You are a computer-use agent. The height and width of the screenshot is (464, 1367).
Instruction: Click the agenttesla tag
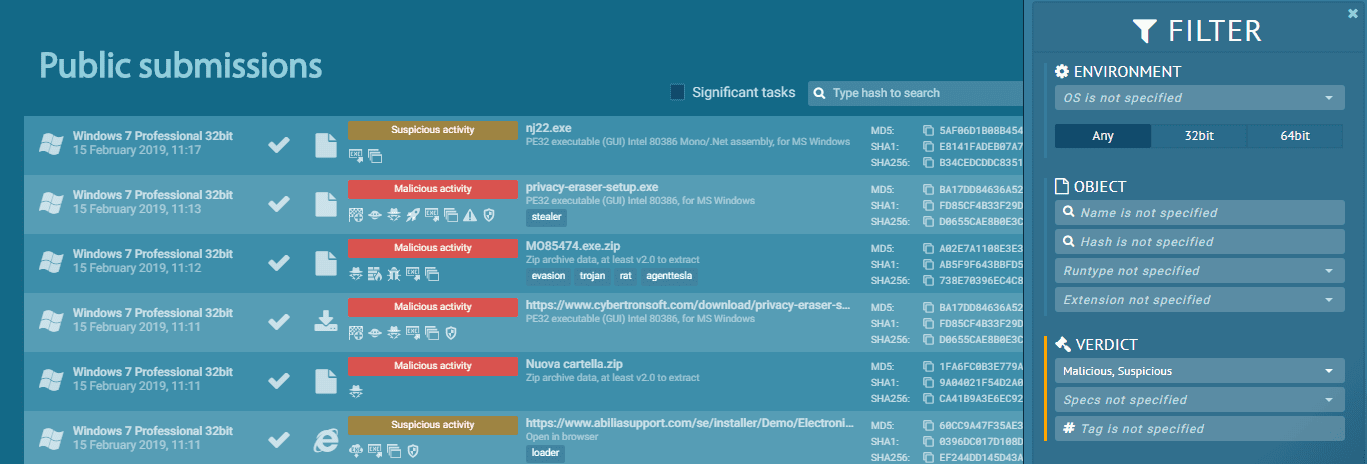670,275
